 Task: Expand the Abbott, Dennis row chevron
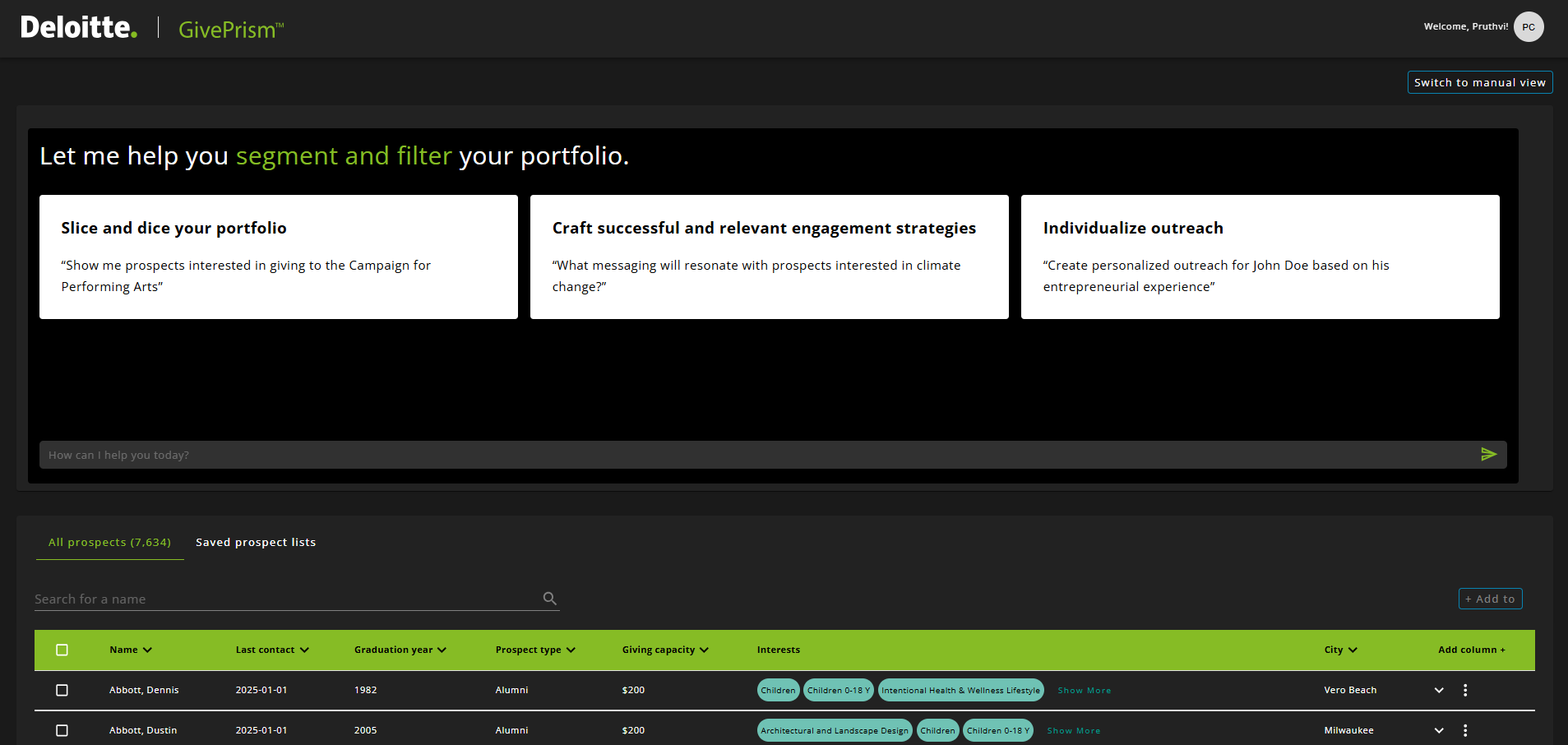[1439, 690]
